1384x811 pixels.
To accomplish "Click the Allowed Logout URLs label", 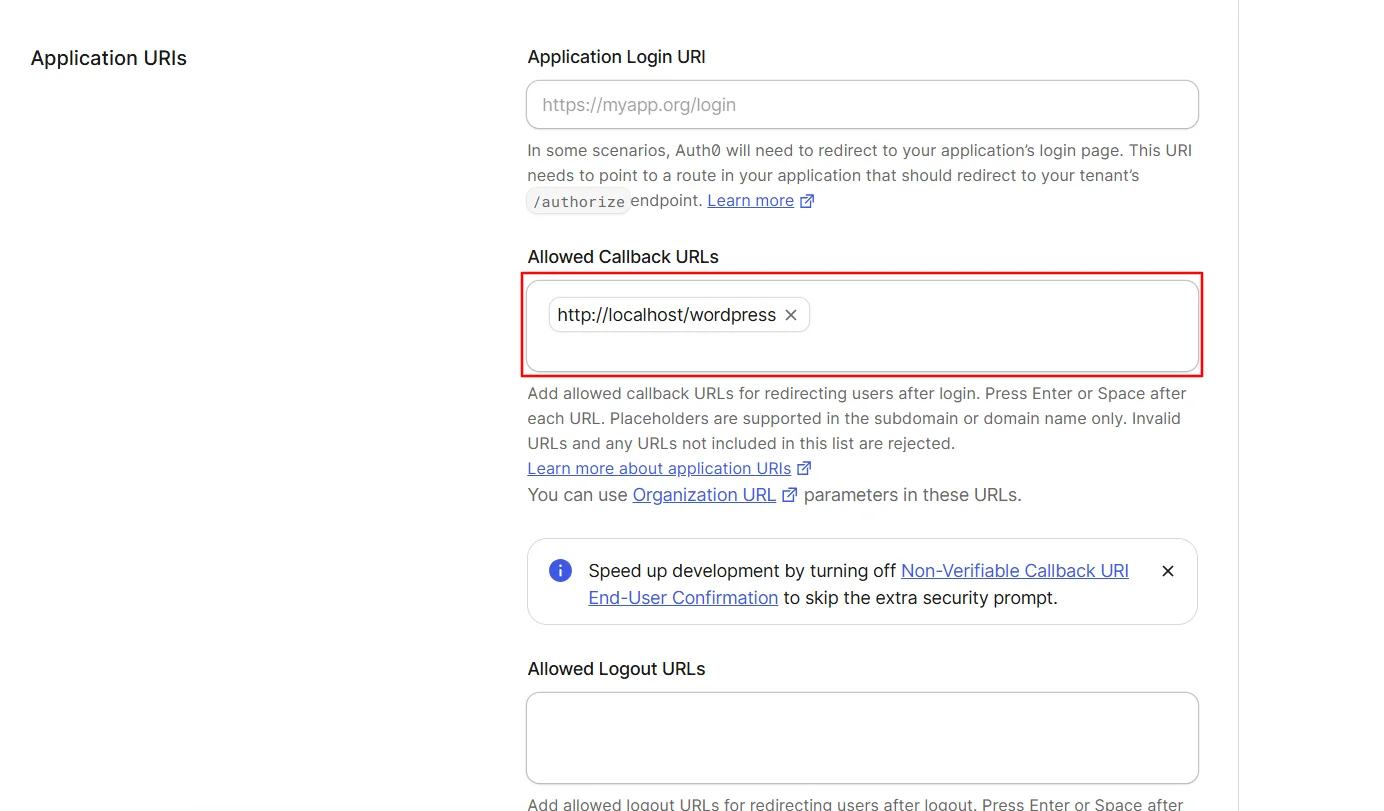I will (x=616, y=669).
